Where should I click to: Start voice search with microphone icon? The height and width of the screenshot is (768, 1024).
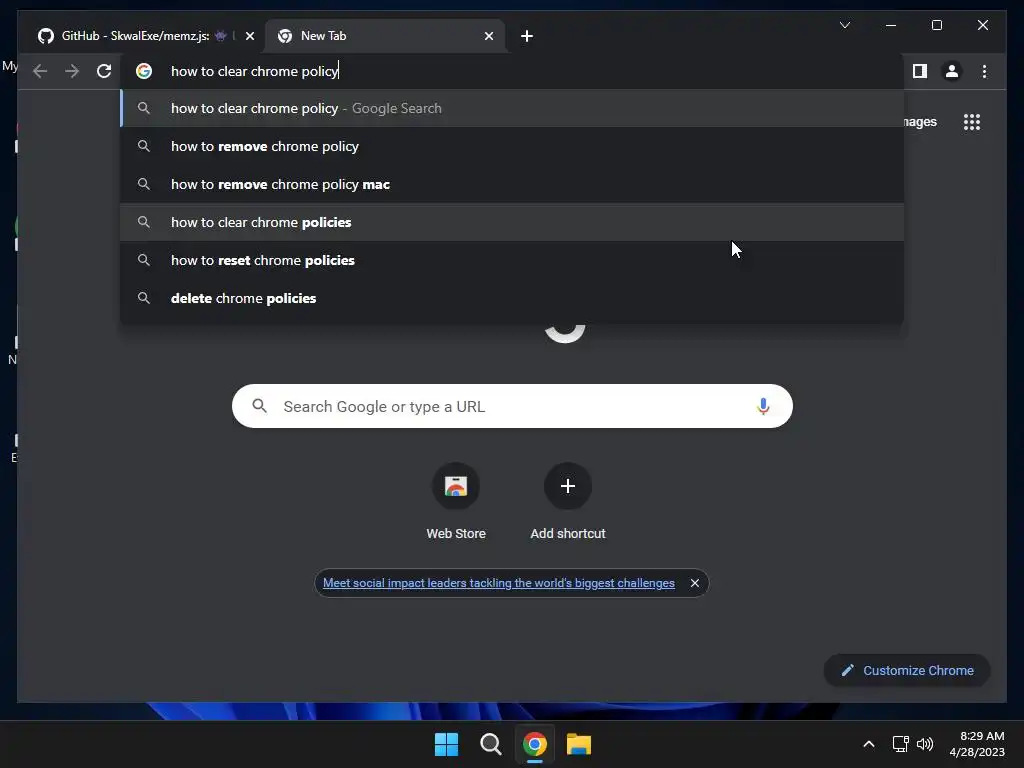click(763, 406)
